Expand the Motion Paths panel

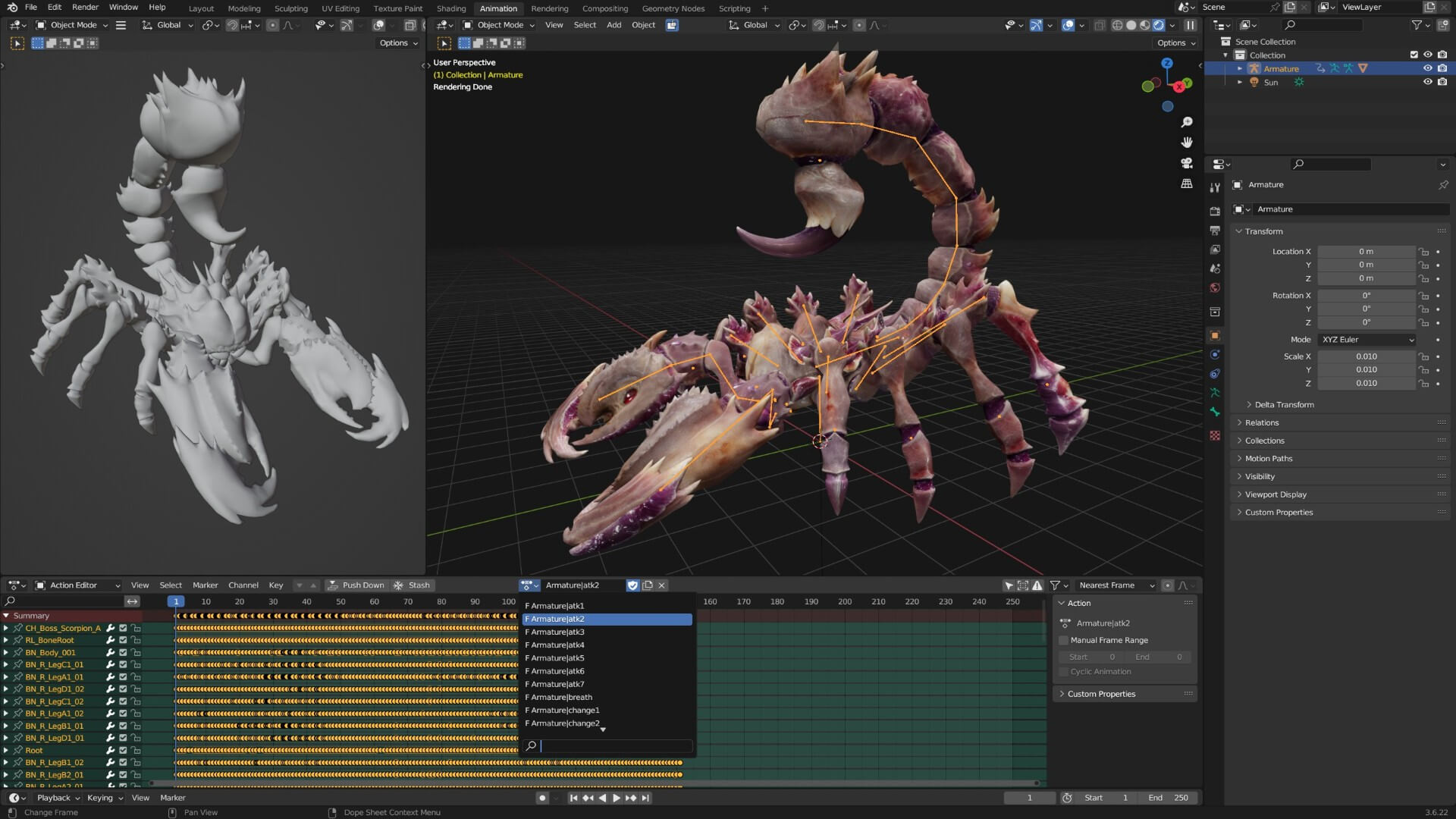pyautogui.click(x=1268, y=459)
